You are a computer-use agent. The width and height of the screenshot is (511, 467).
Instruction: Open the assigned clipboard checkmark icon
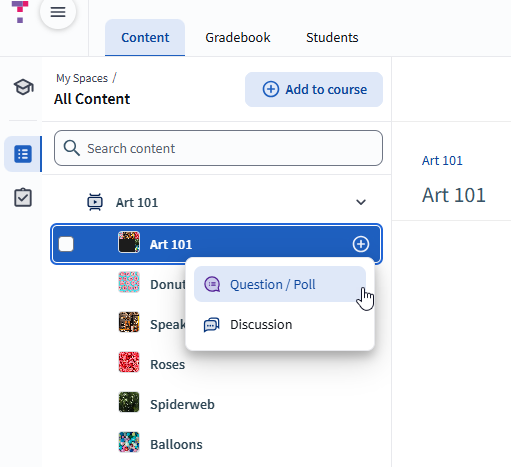[x=23, y=197]
